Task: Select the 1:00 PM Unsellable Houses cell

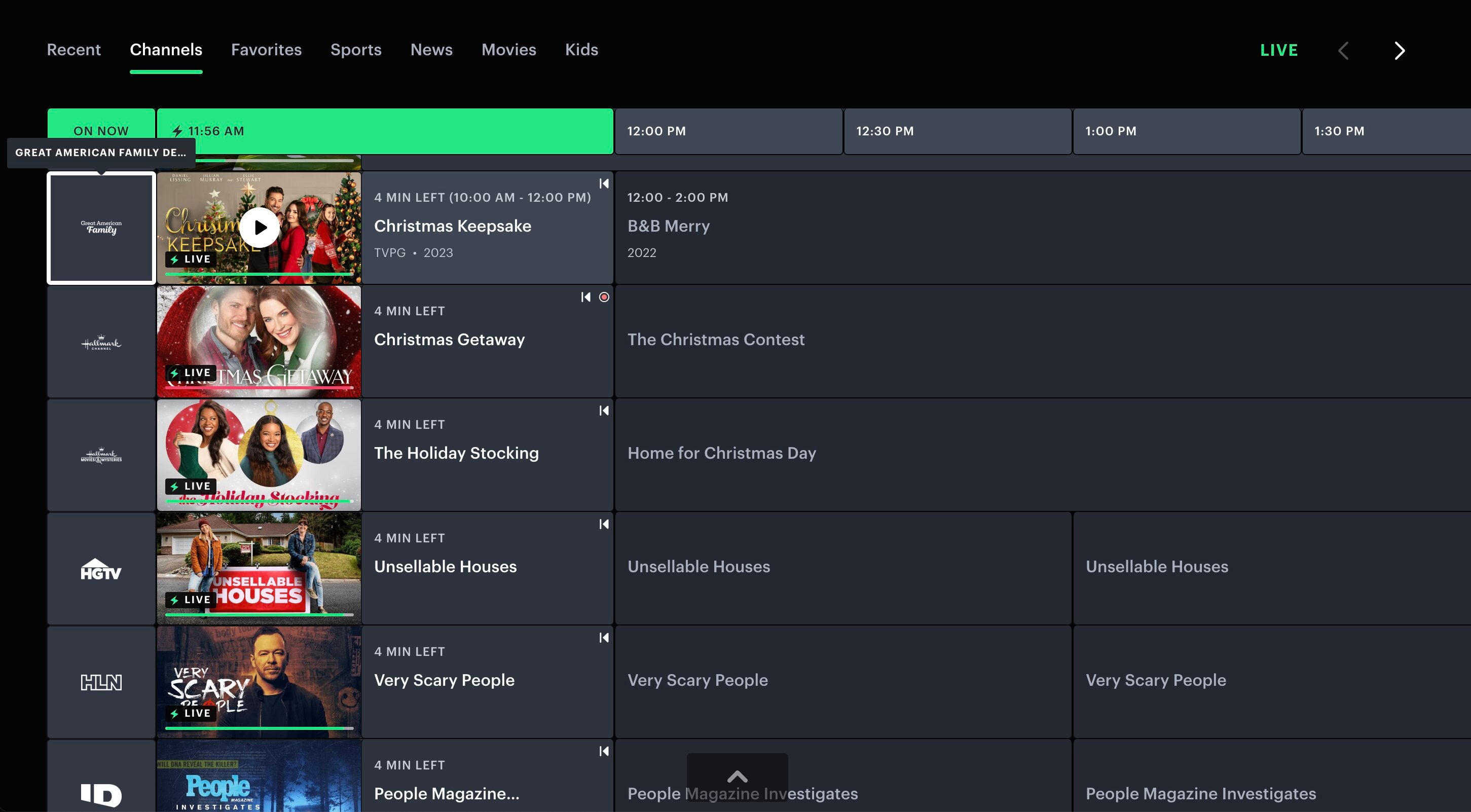Action: coord(1272,569)
